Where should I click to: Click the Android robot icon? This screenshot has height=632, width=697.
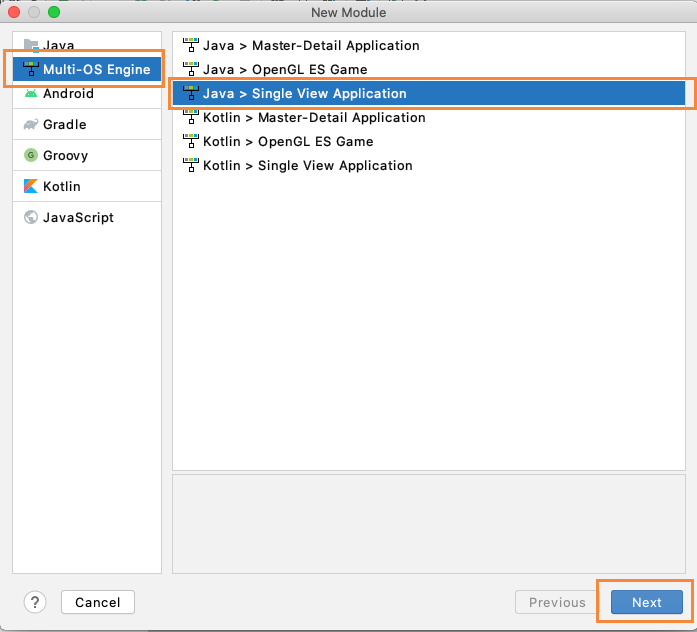click(31, 93)
